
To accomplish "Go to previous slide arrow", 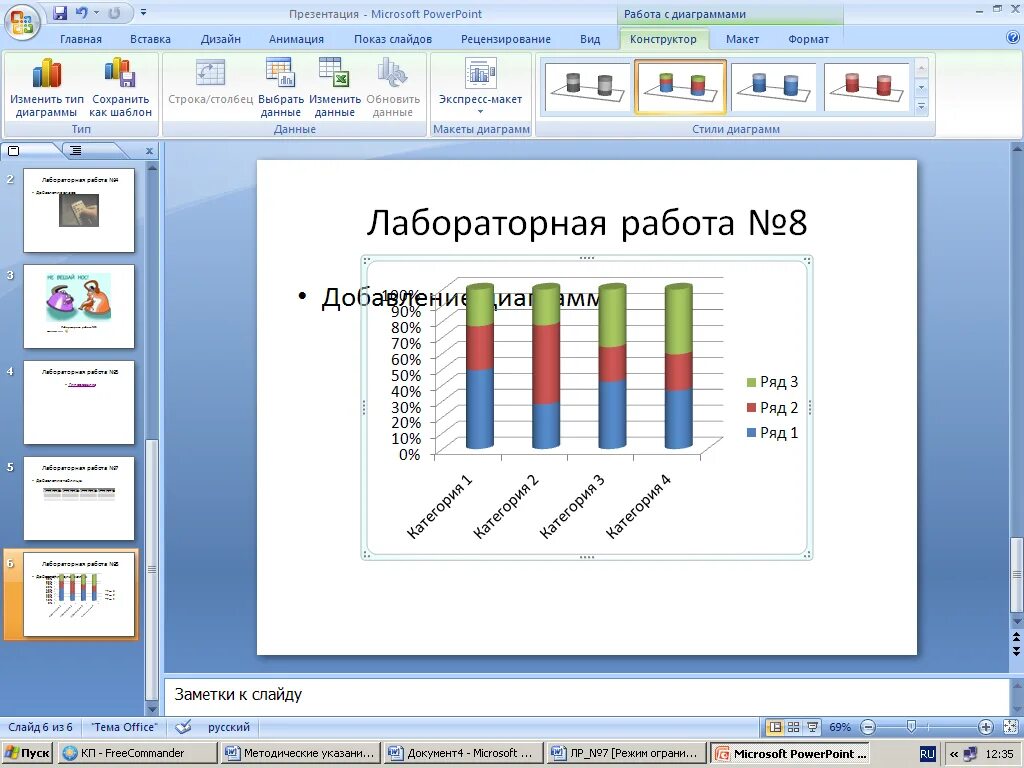I will click(x=1016, y=637).
